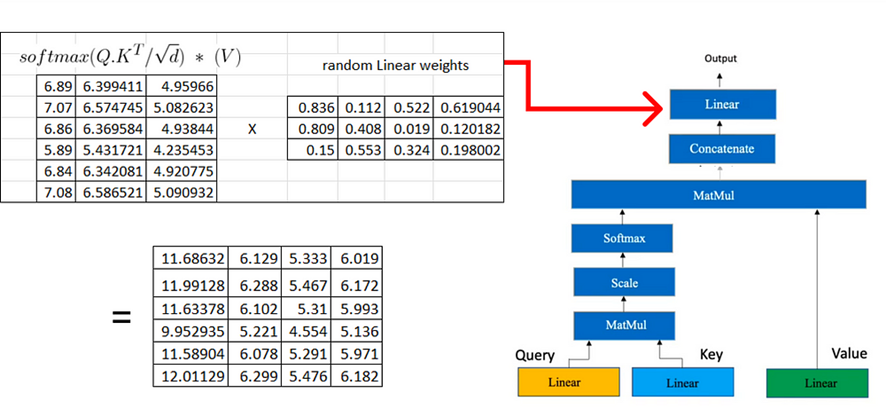The height and width of the screenshot is (409, 886).
Task: Click weight cell 0.324
Action: pos(409,150)
